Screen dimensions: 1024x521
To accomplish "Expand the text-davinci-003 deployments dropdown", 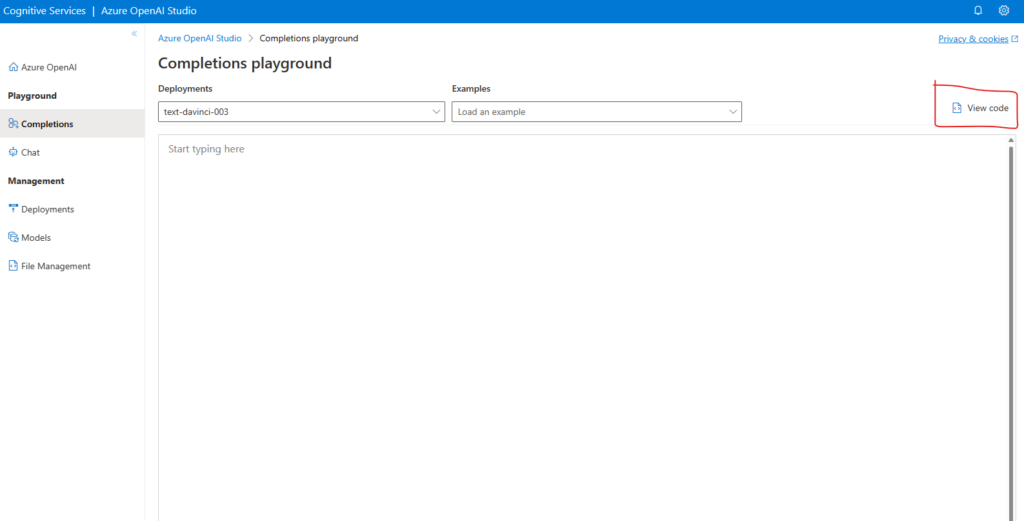I will click(436, 112).
